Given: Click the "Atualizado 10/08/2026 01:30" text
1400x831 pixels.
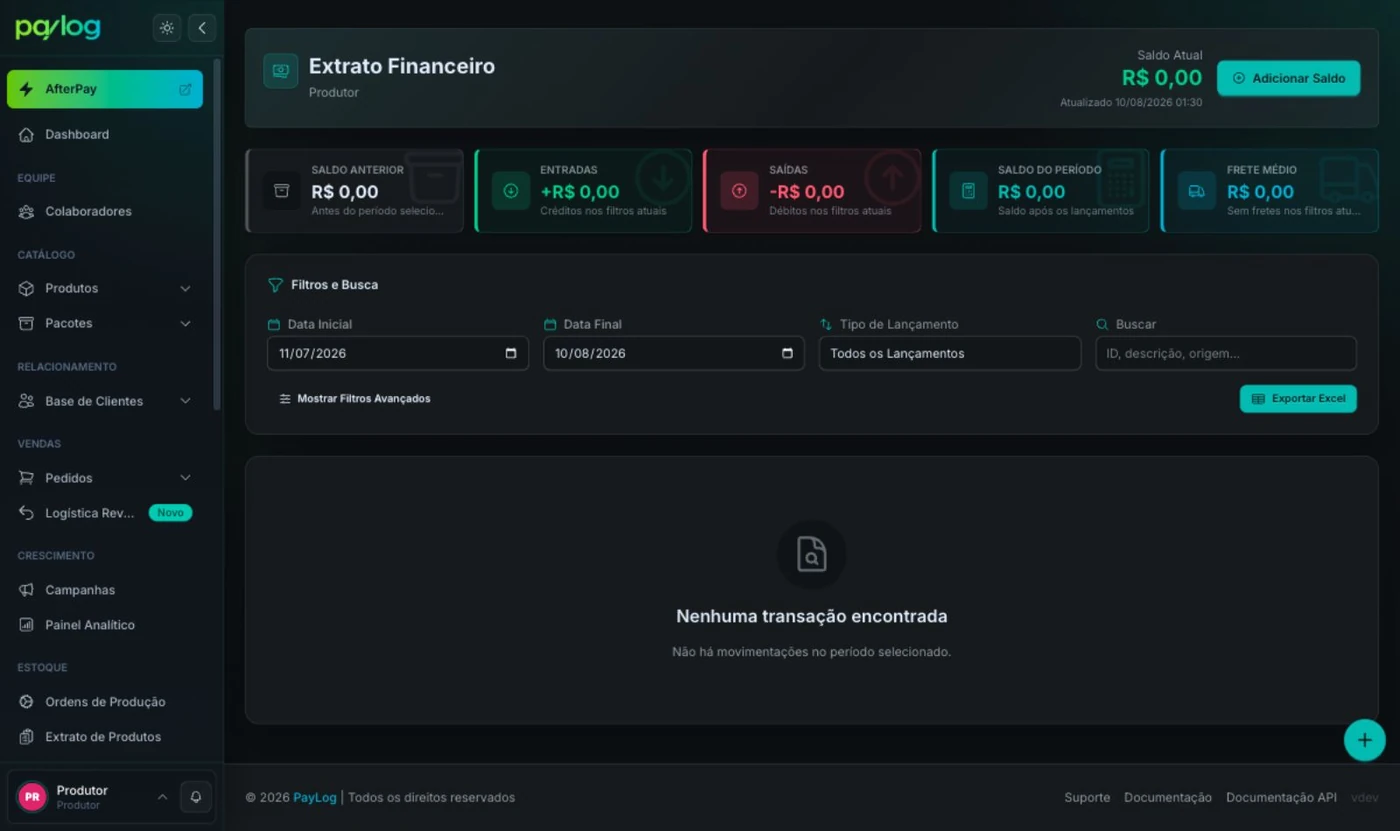Looking at the screenshot, I should pyautogui.click(x=1131, y=102).
